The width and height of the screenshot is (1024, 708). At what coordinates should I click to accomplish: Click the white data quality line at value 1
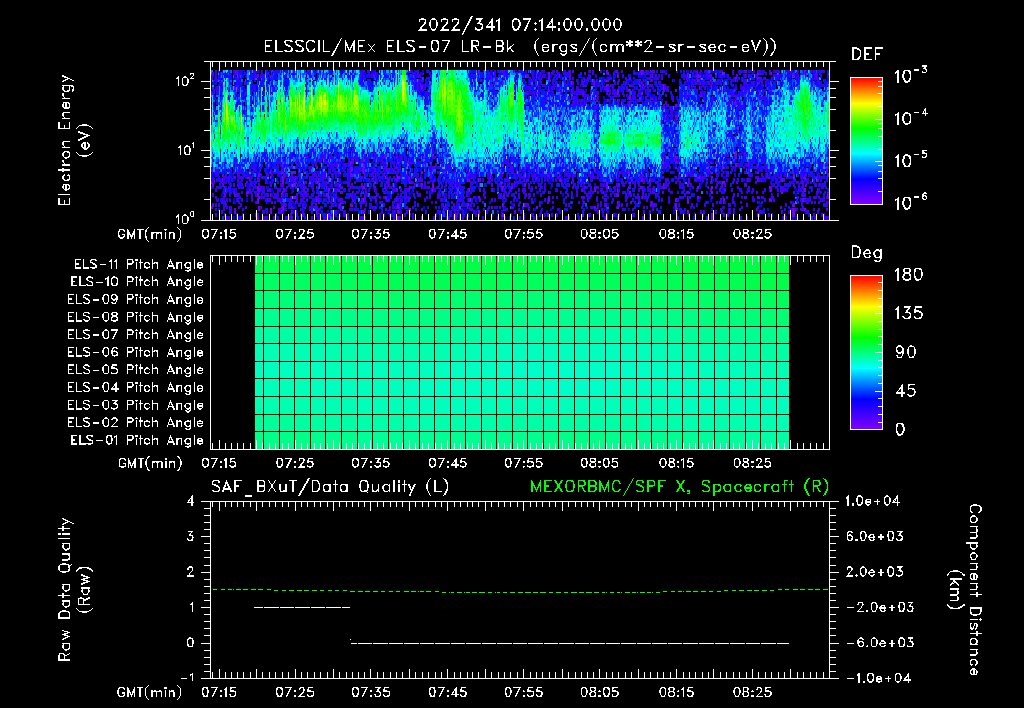302,607
